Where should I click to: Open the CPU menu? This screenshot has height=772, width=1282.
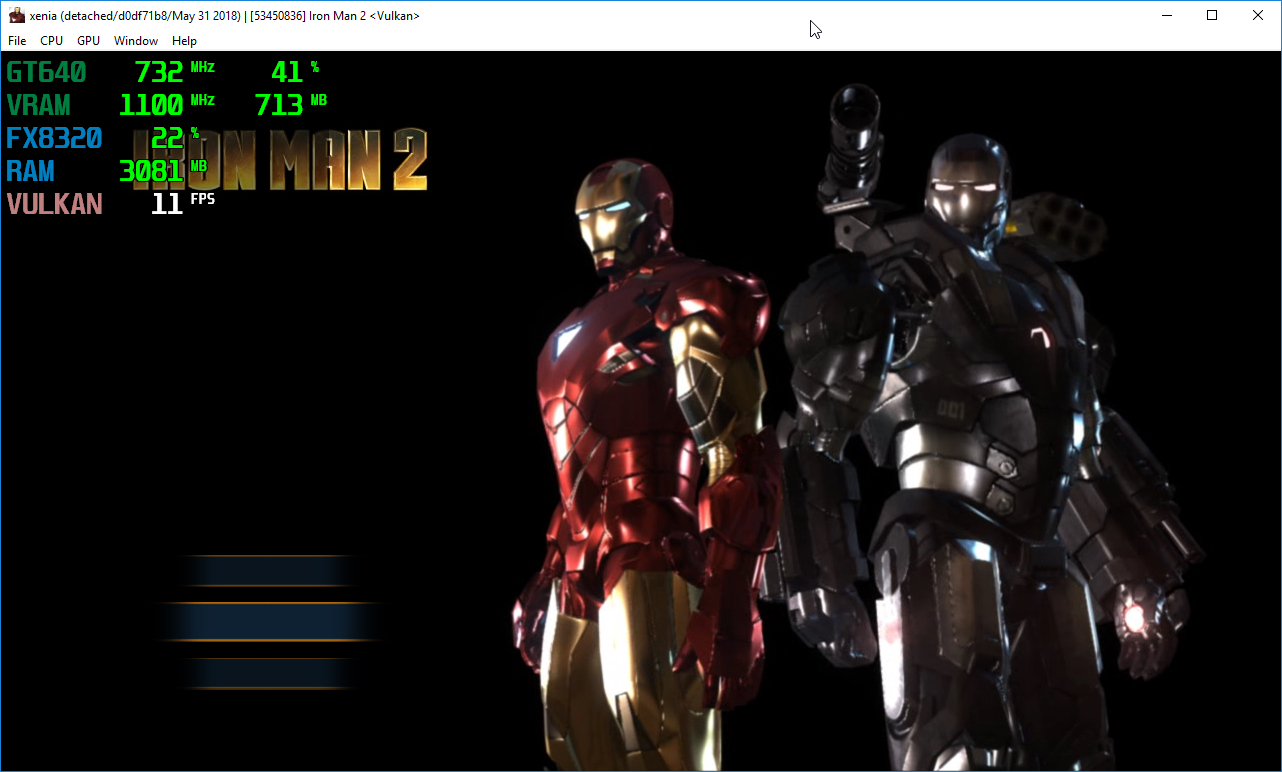pos(51,41)
